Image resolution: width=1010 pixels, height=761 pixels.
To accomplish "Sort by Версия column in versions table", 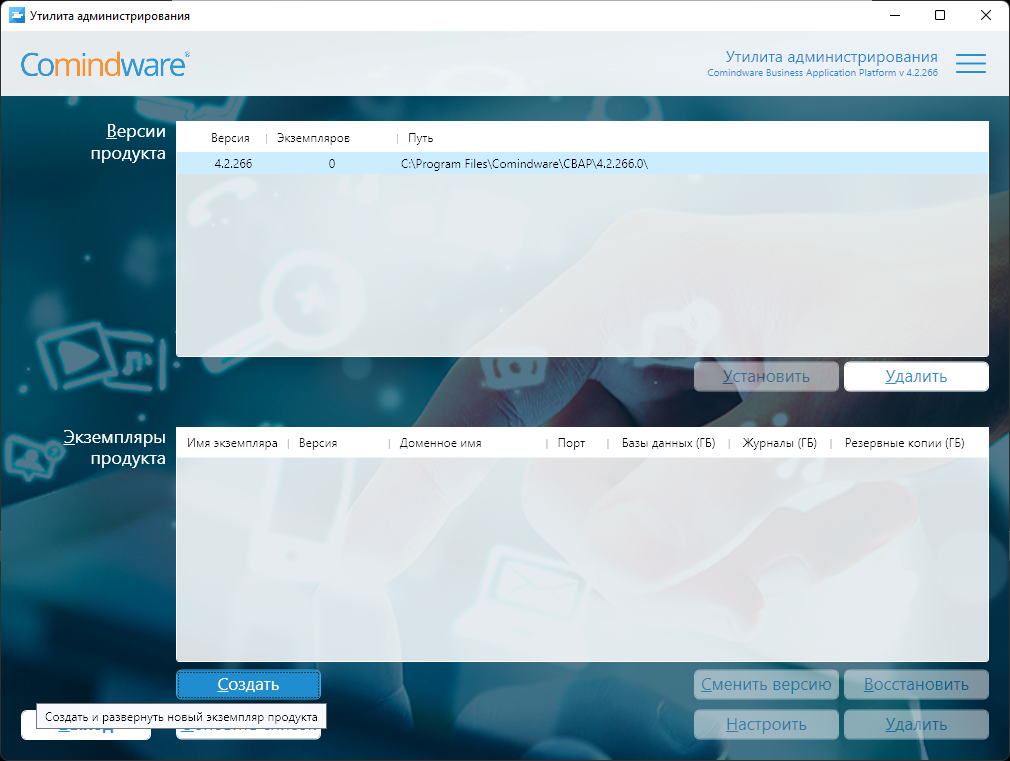I will [230, 138].
